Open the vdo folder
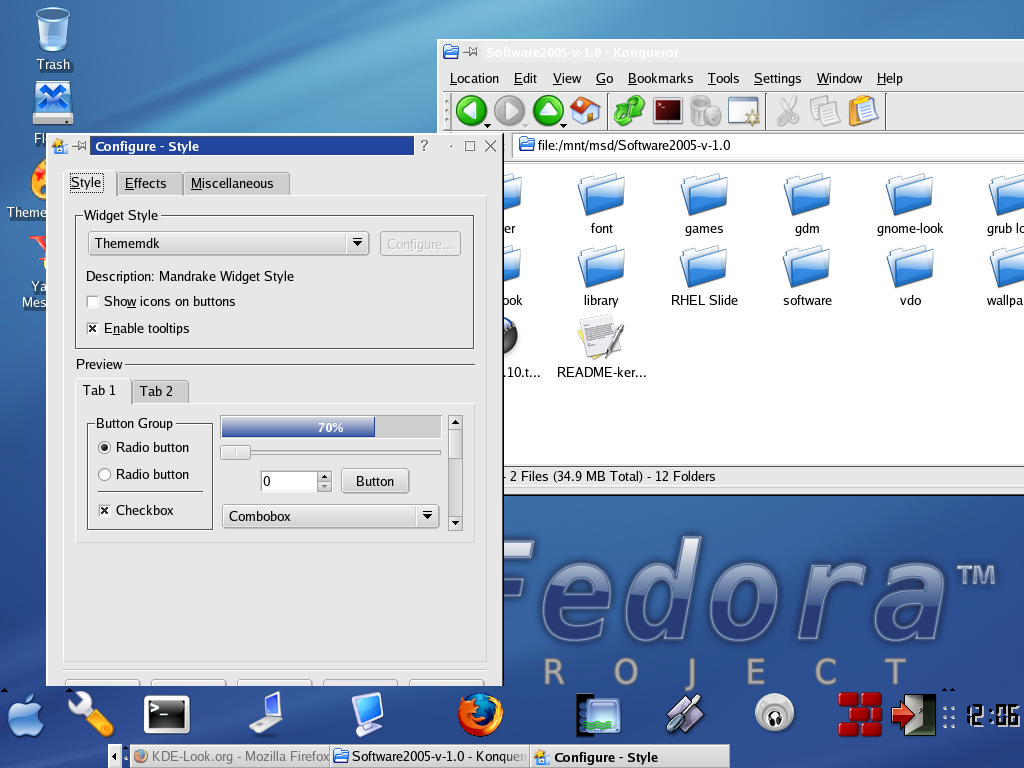 click(x=910, y=276)
